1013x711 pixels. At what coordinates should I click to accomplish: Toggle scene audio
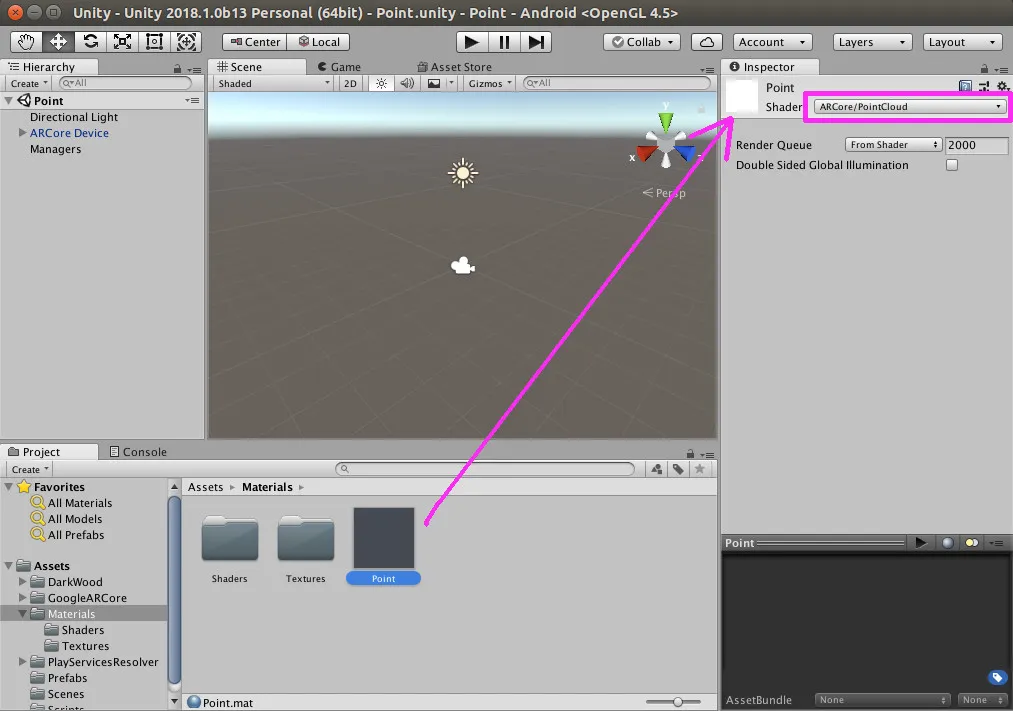[407, 83]
